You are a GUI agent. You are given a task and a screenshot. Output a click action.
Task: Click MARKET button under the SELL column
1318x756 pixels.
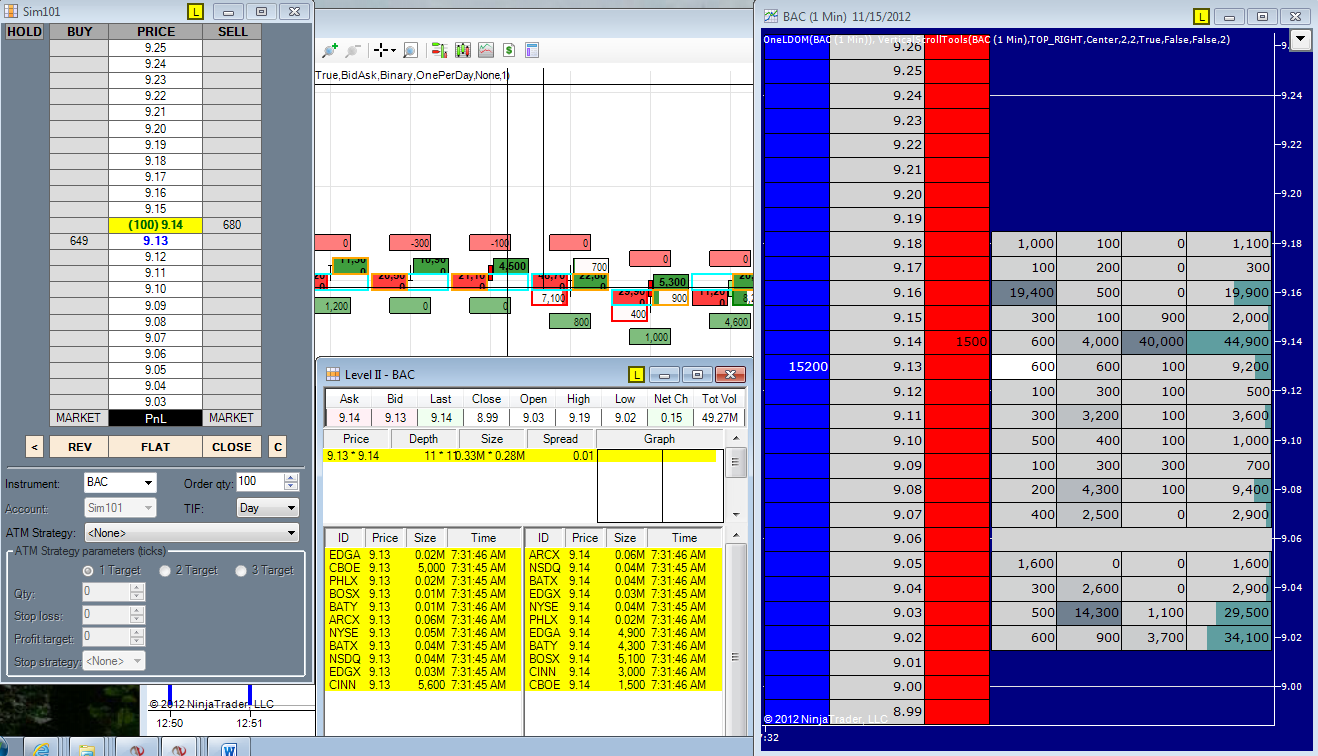coord(231,417)
